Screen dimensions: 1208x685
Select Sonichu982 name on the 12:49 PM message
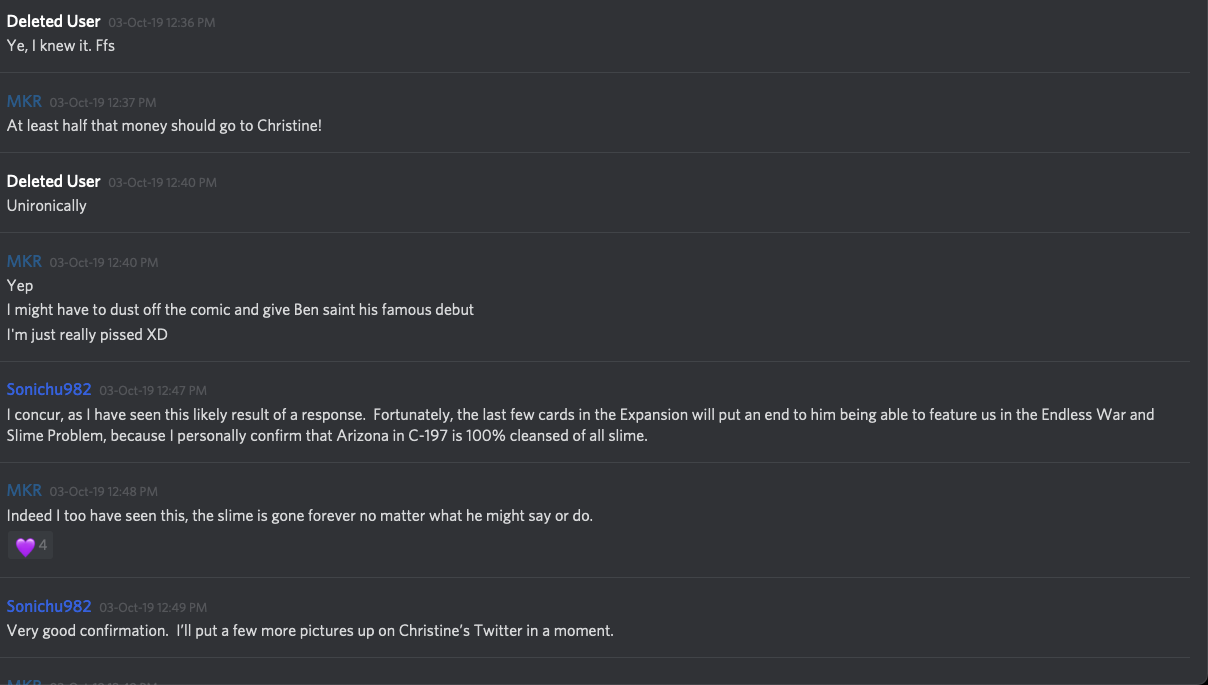(x=49, y=606)
